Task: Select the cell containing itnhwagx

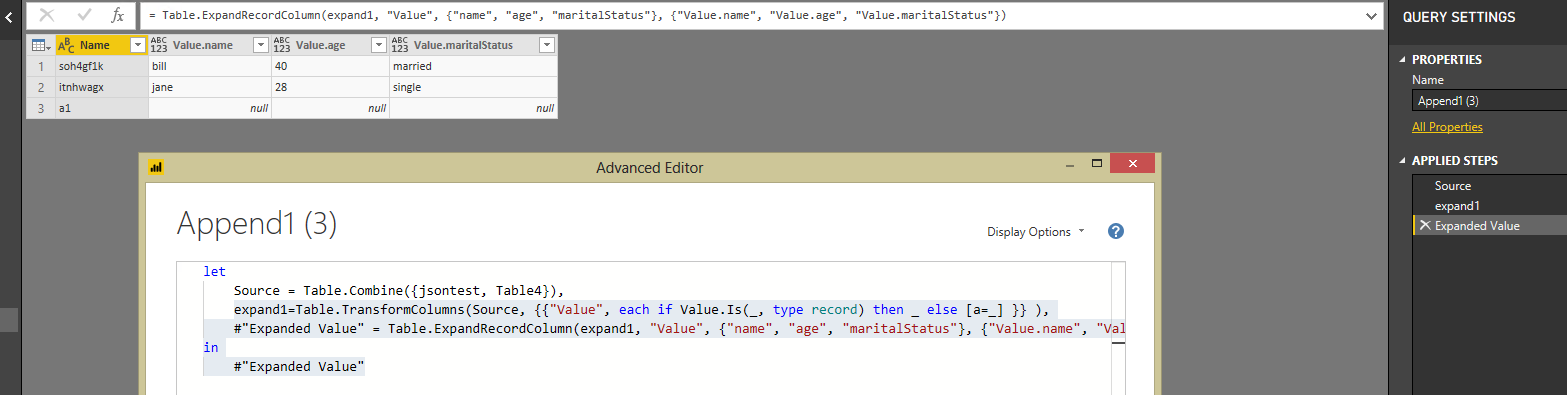Action: pyautogui.click(x=102, y=87)
